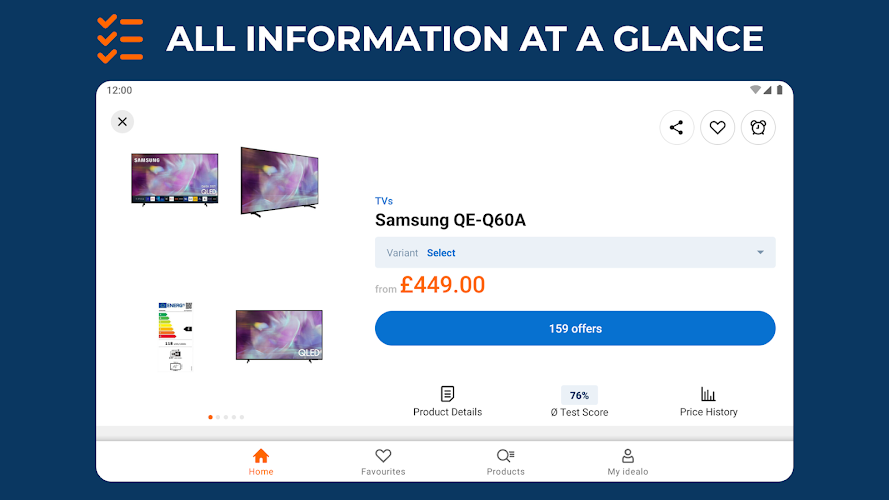Image resolution: width=889 pixels, height=500 pixels.
Task: Select the QLED TV bottom-right image
Action: (279, 335)
